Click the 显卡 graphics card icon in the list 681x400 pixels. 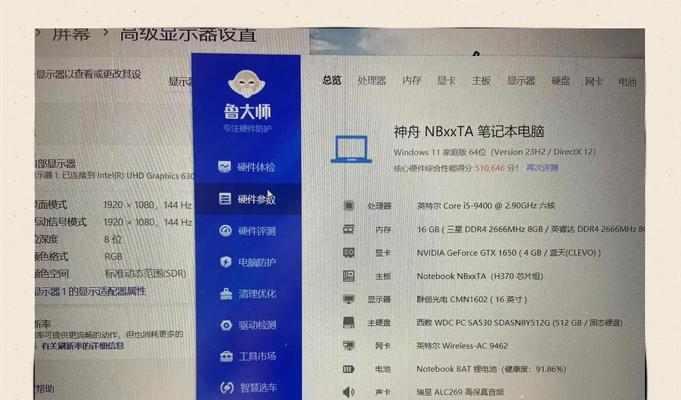(349, 252)
